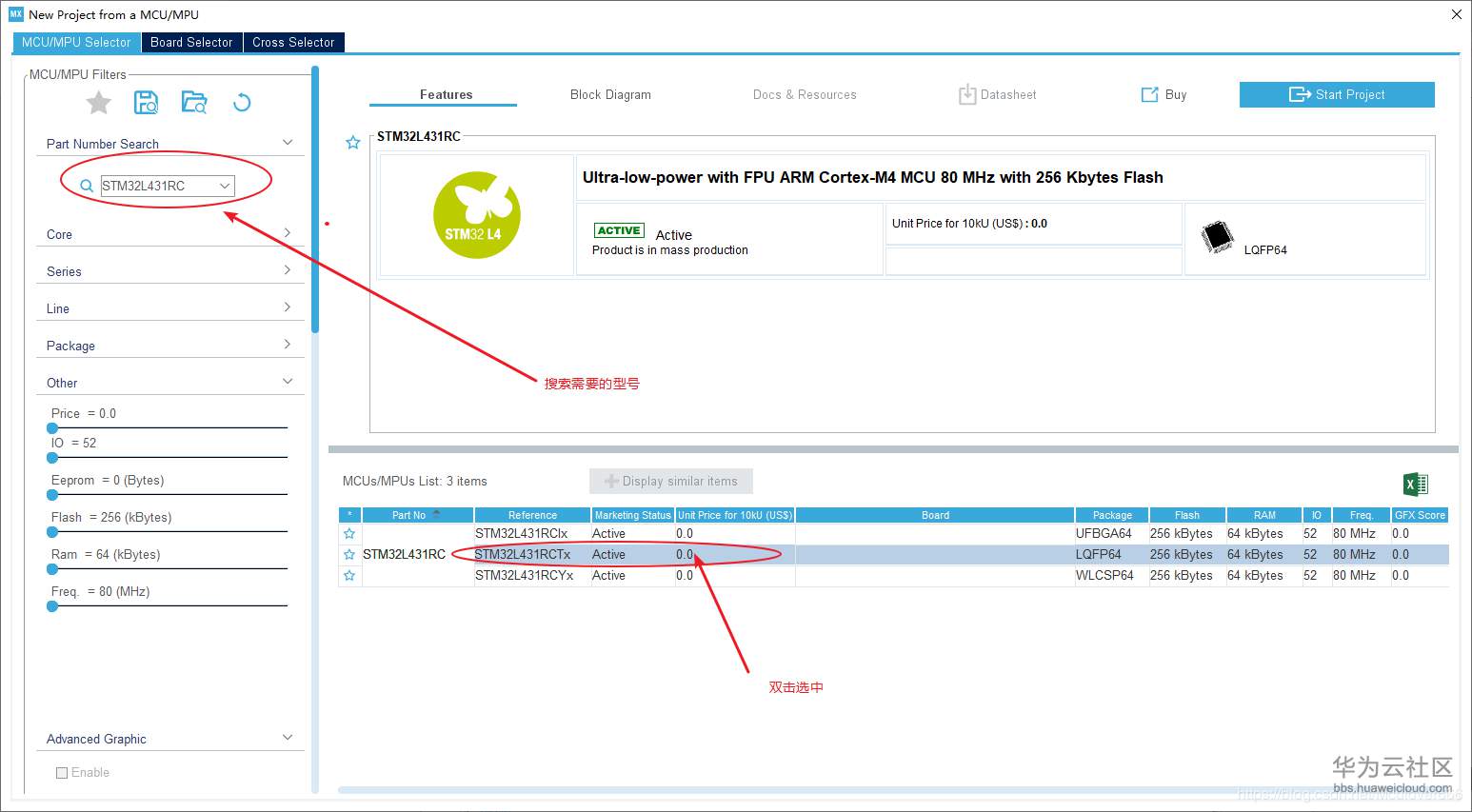Export MCU list to Excel
Viewport: 1472px width, 812px height.
(x=1416, y=484)
